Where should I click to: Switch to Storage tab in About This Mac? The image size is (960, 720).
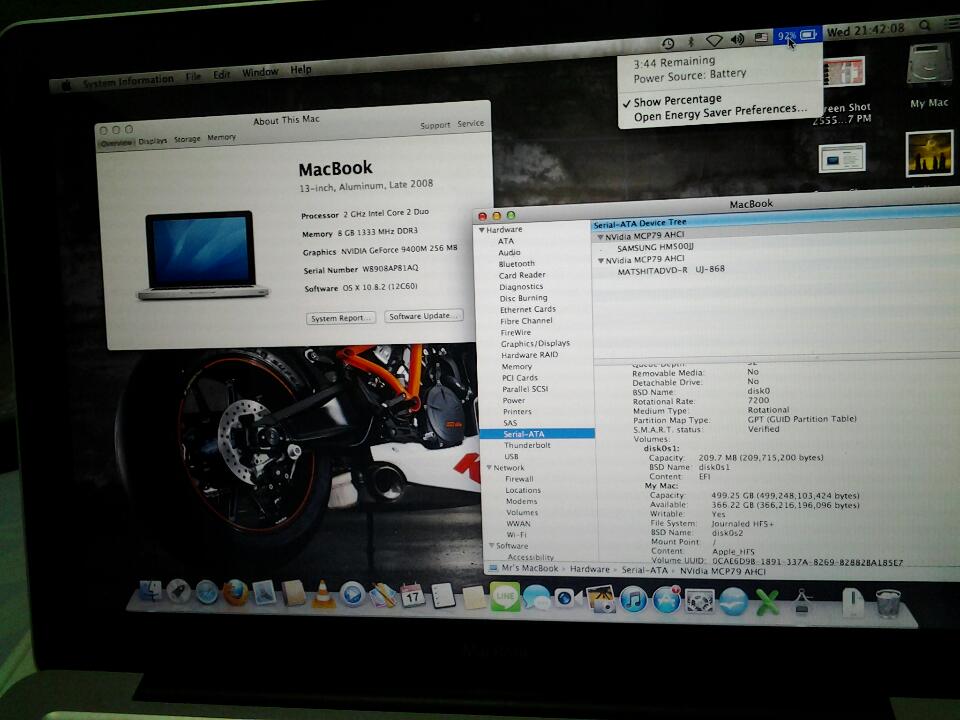[x=187, y=140]
